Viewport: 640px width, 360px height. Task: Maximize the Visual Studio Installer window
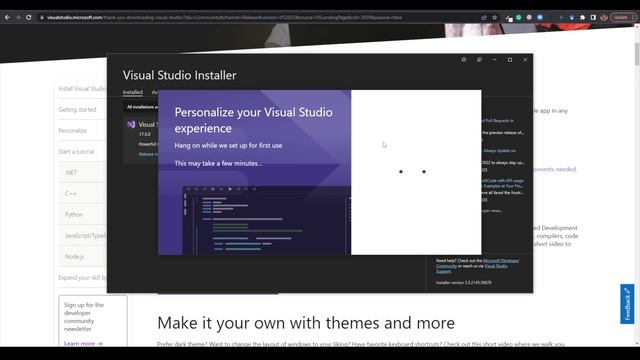(x=510, y=60)
